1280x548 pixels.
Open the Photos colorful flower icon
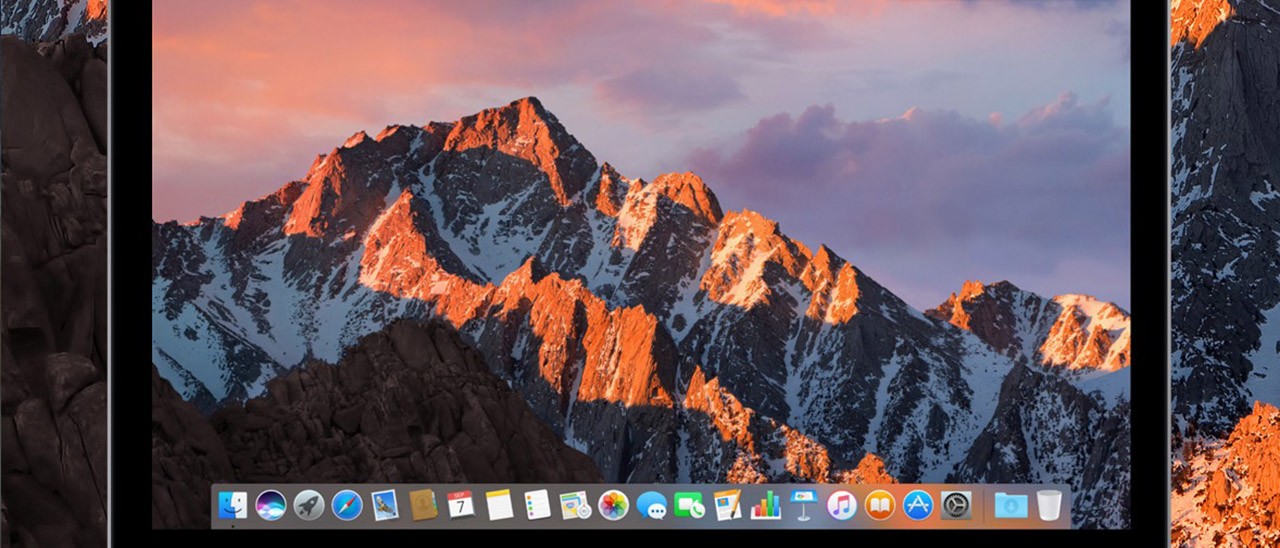(x=613, y=505)
